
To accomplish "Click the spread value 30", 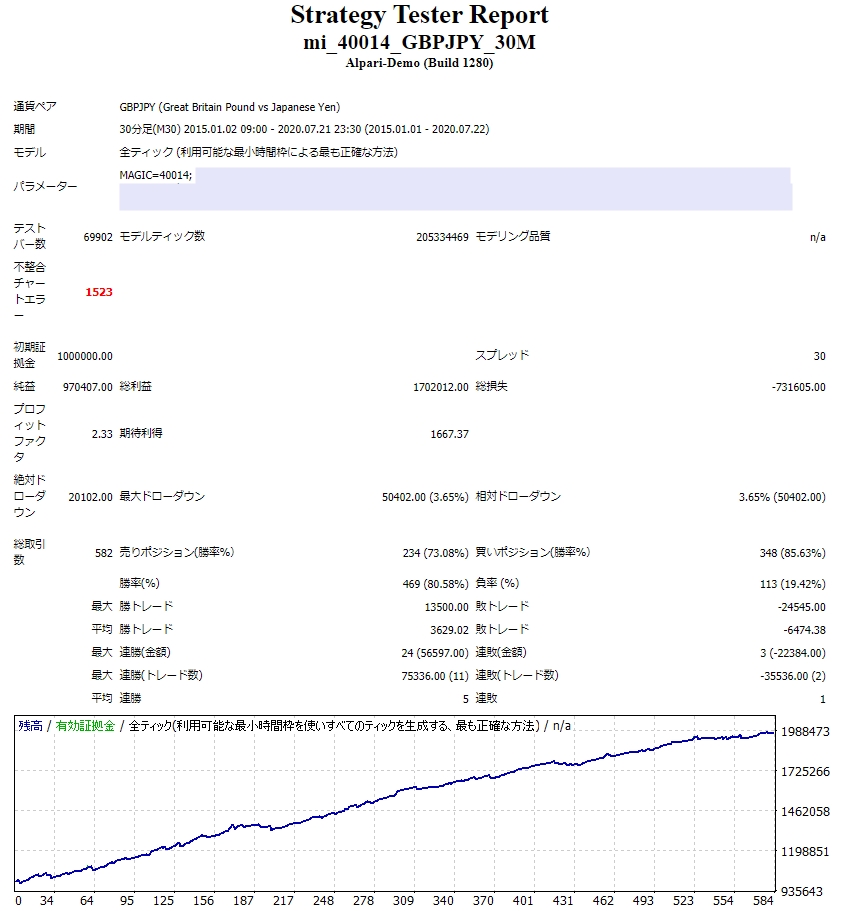I will click(819, 356).
